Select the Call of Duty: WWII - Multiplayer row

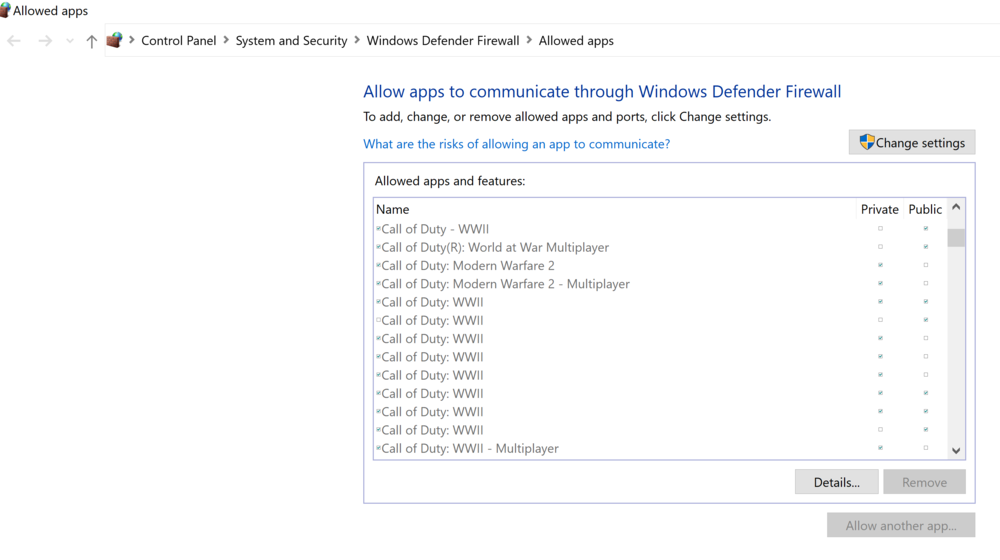pos(470,449)
